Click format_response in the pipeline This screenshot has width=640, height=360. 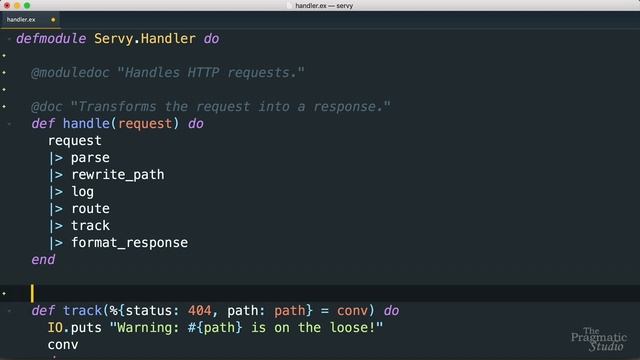(x=130, y=243)
